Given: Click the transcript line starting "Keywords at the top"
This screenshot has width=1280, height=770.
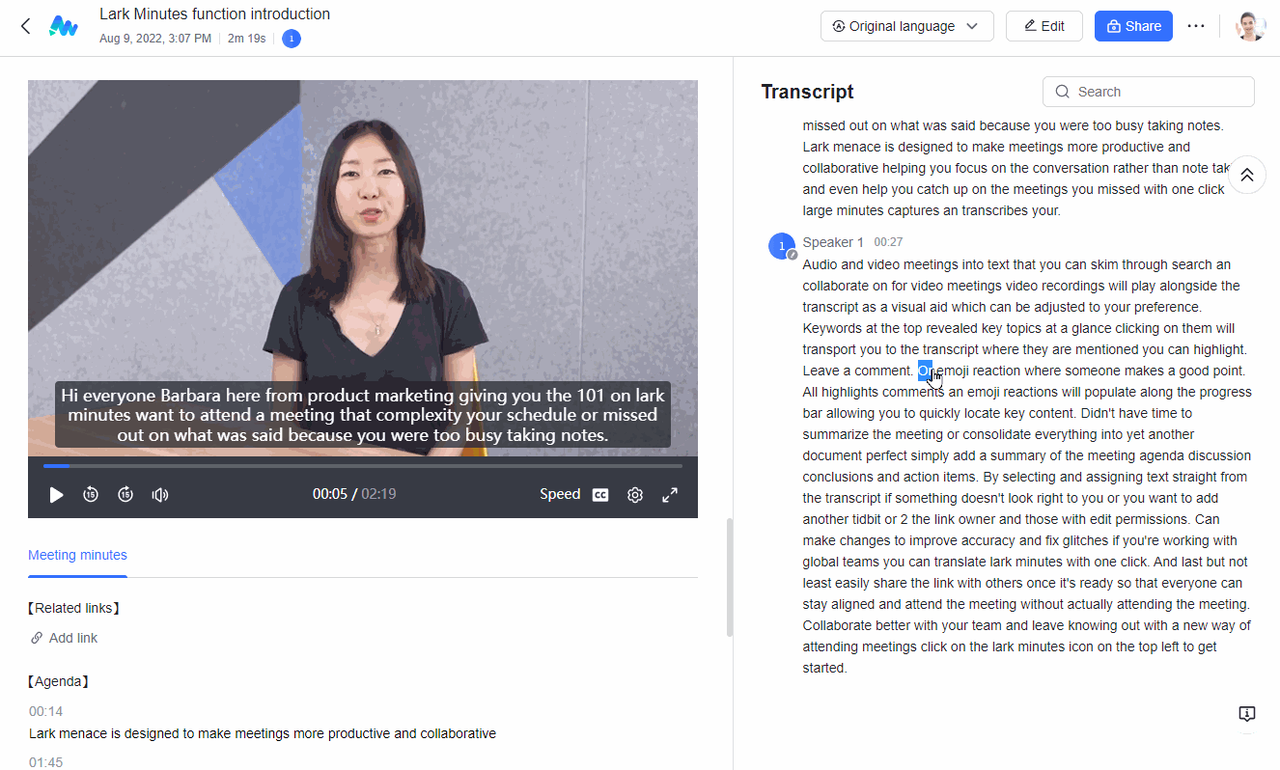Looking at the screenshot, I should [1019, 328].
